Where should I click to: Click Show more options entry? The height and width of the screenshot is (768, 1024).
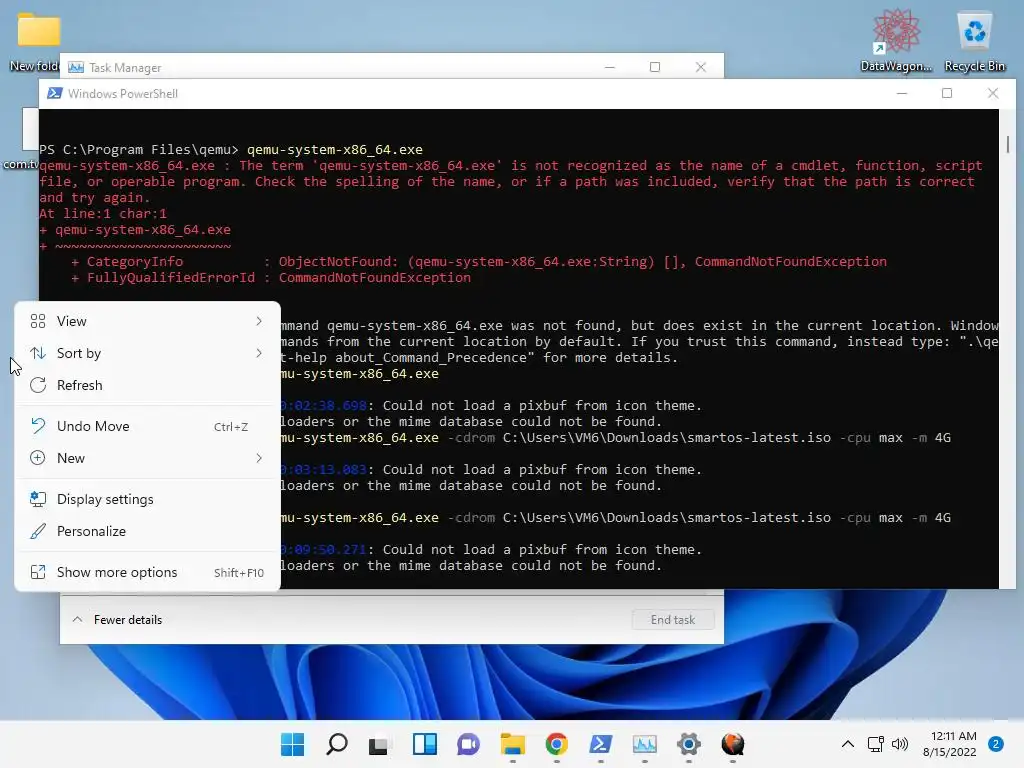click(x=148, y=573)
